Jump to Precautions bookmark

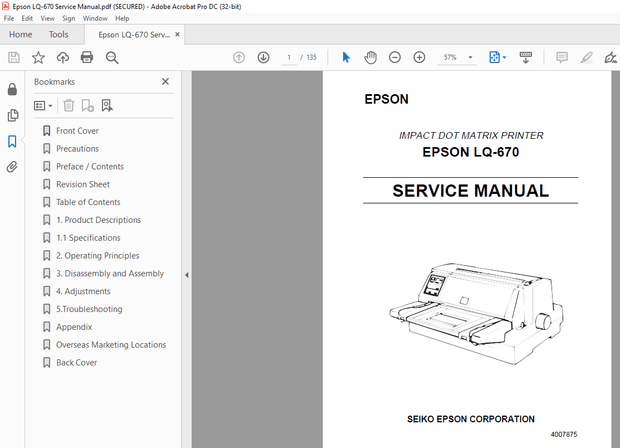tap(78, 149)
